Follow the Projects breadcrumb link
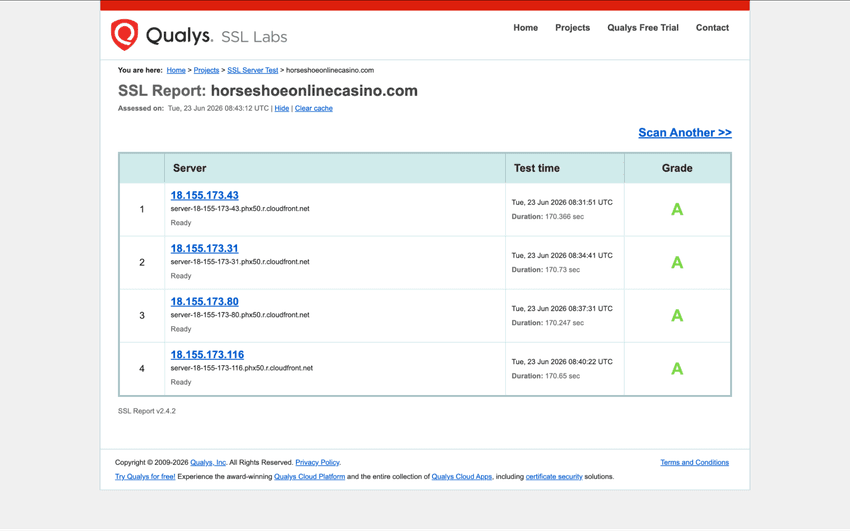 tap(206, 70)
